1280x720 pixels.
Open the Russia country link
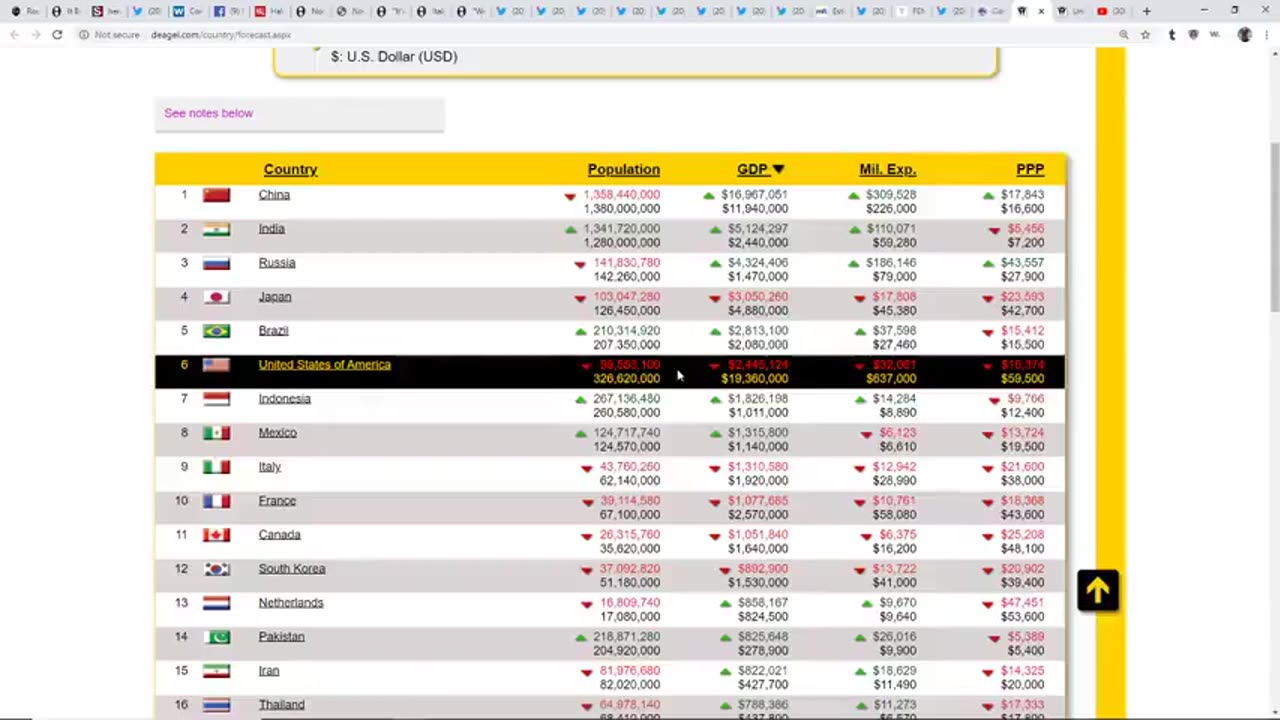[277, 263]
